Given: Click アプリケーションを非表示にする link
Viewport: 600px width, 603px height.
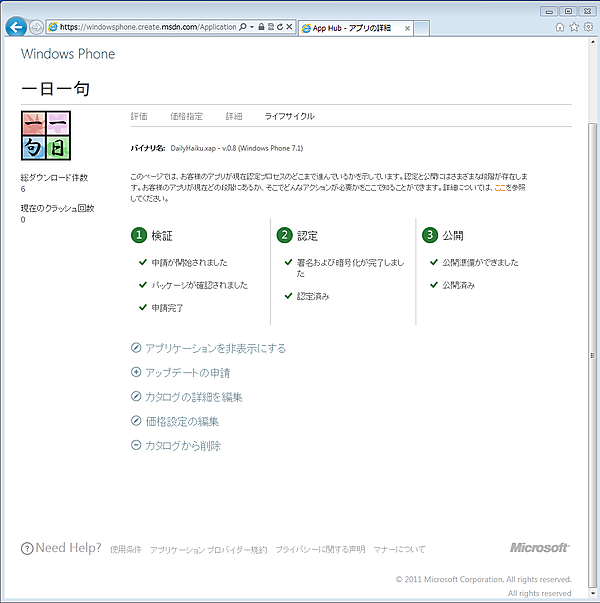Looking at the screenshot, I should click(x=216, y=348).
